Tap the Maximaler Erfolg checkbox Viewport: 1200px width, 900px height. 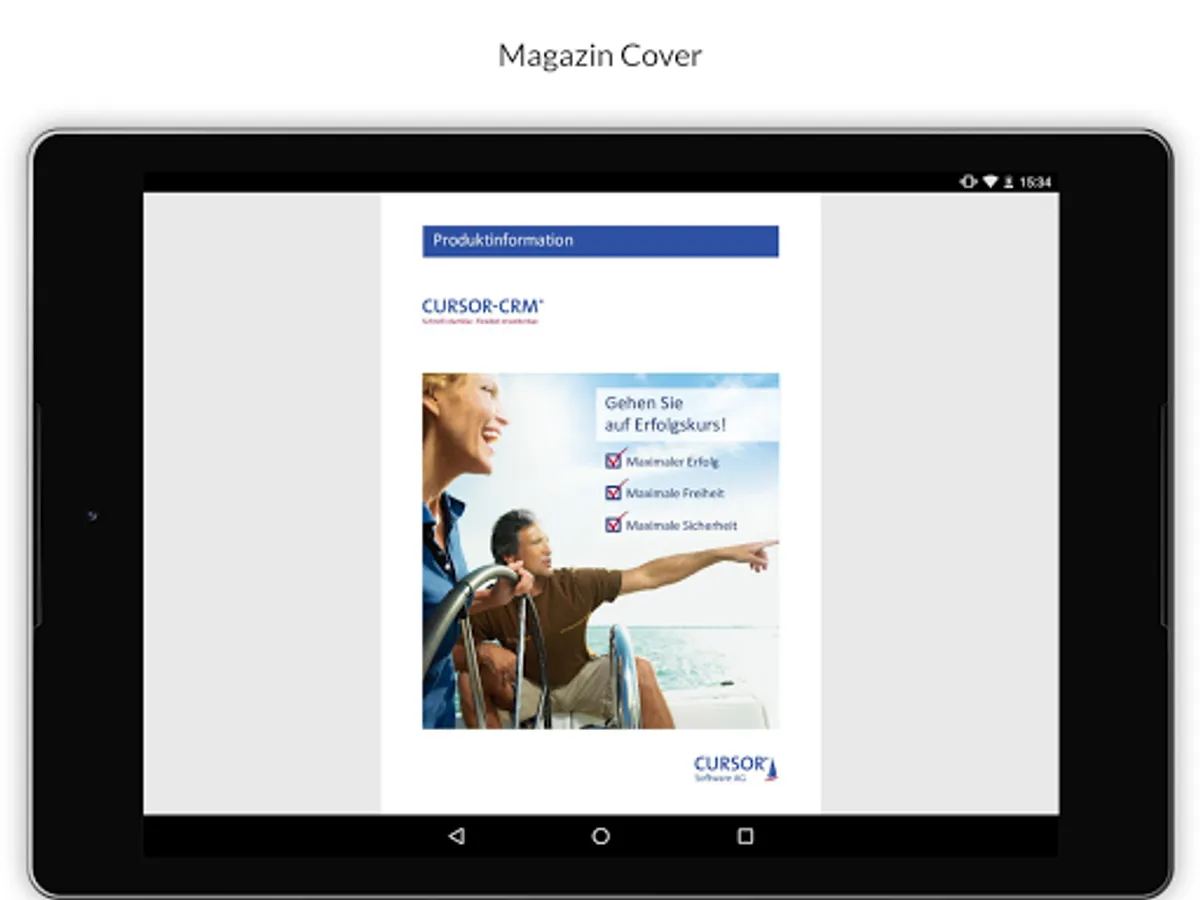[x=615, y=460]
